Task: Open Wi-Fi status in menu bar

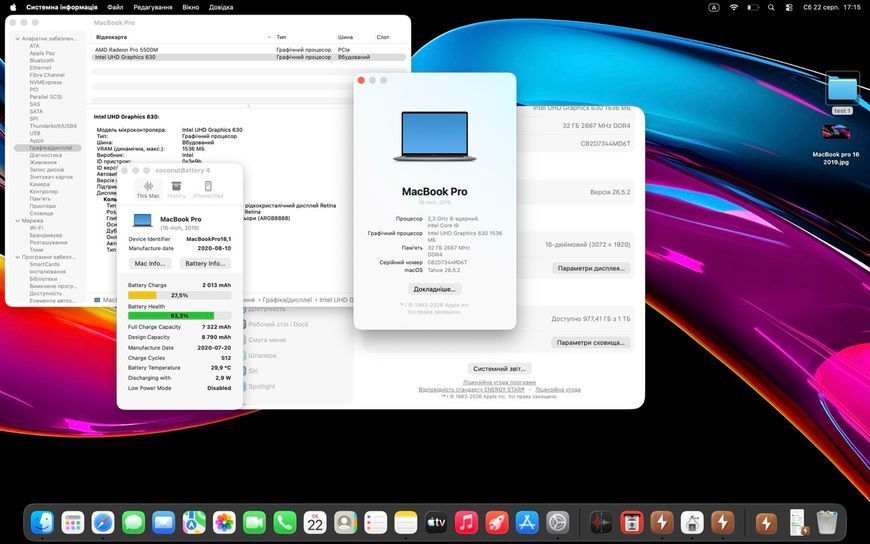Action: tap(734, 7)
